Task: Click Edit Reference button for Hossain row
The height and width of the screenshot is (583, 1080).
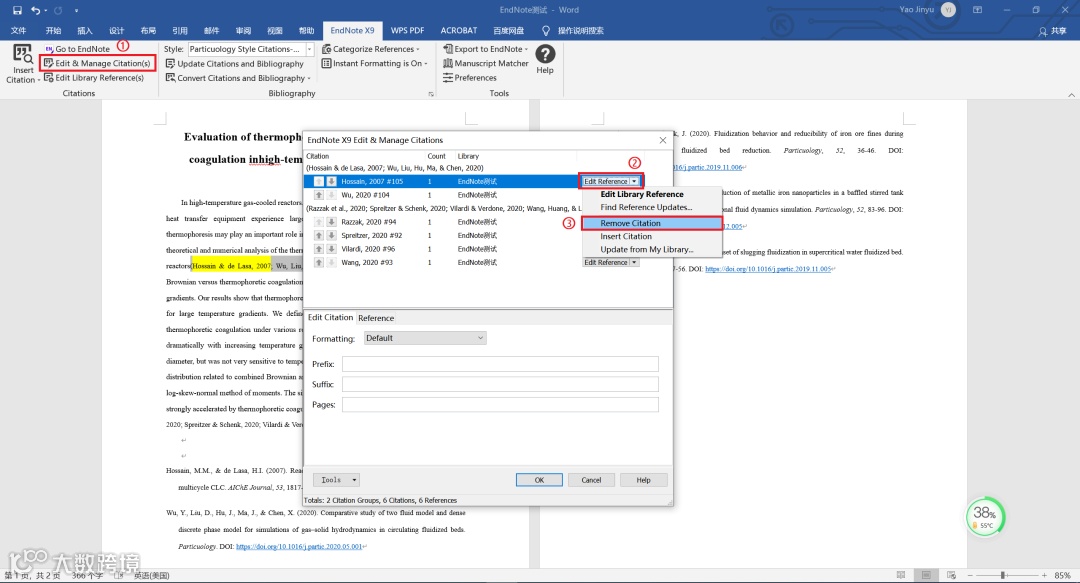Action: [x=606, y=181]
